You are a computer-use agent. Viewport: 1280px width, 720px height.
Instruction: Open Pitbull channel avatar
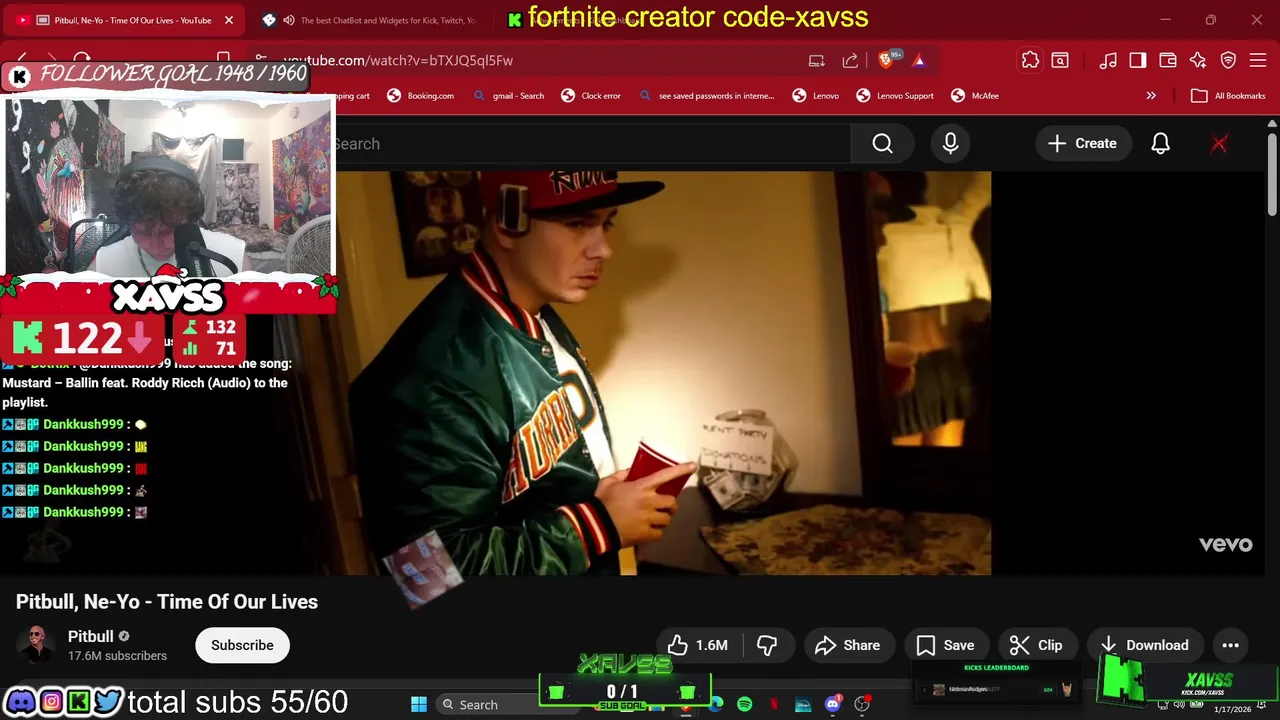click(36, 645)
